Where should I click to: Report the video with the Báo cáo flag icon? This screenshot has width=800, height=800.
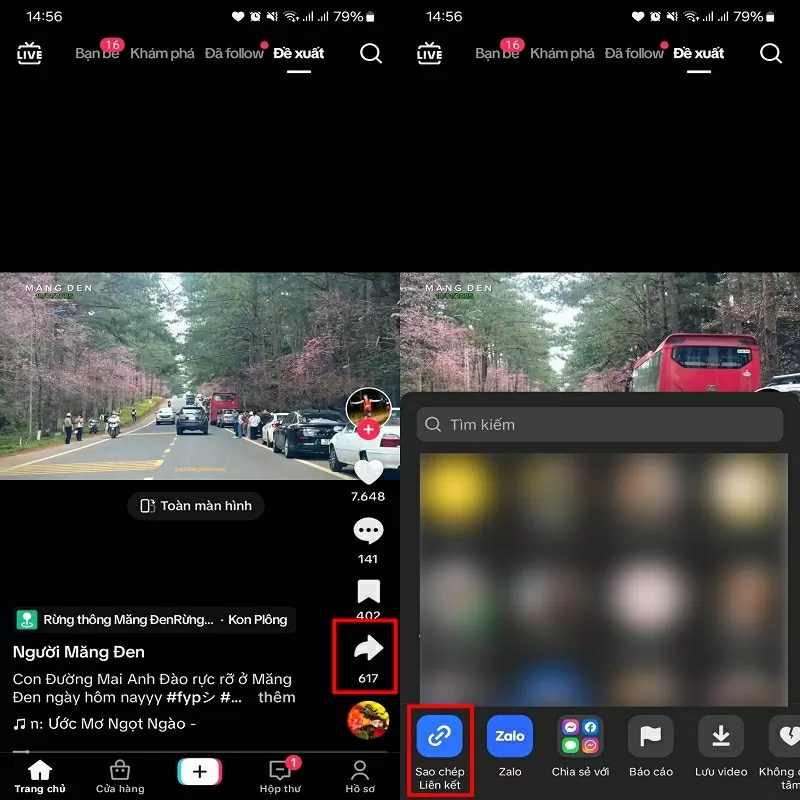tap(650, 736)
